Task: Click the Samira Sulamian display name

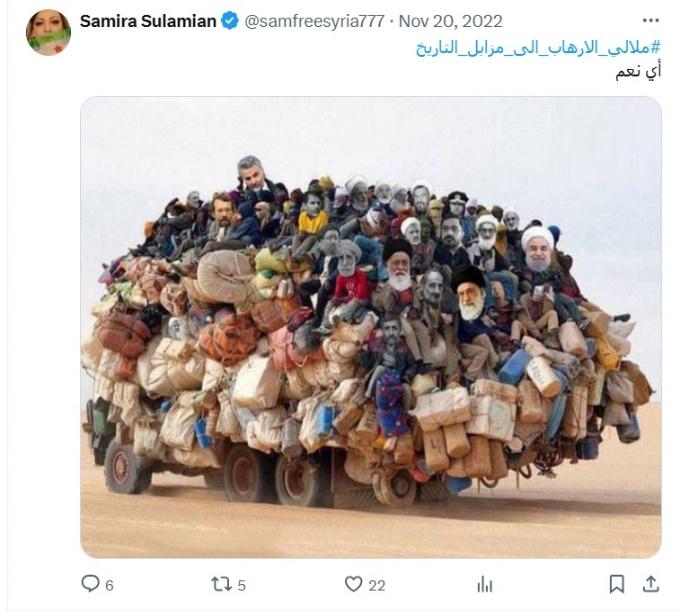Action: click(x=148, y=21)
